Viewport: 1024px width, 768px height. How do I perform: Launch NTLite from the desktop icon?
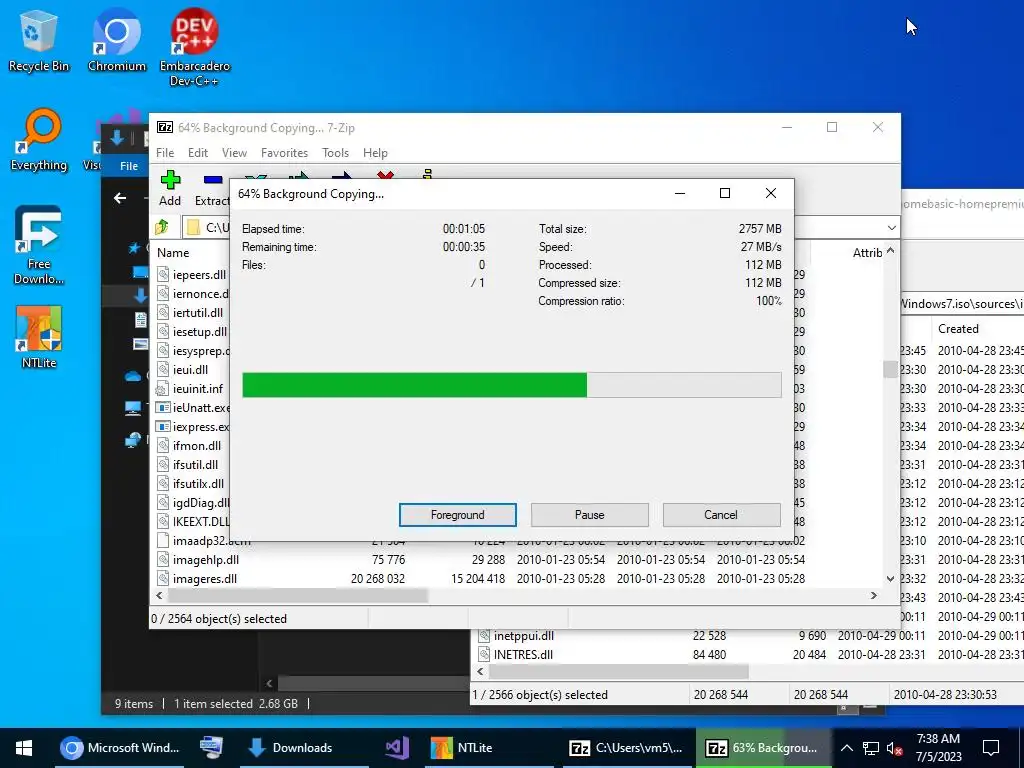click(x=39, y=336)
